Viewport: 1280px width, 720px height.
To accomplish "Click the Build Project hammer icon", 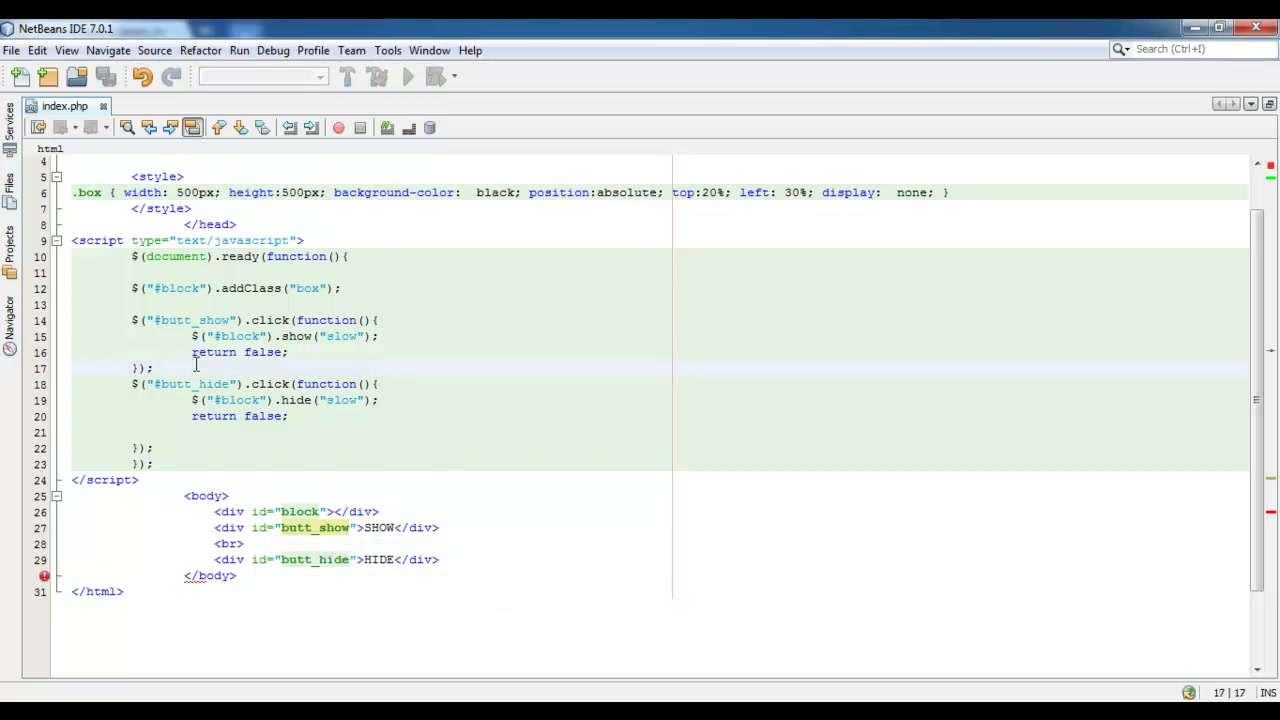I will pyautogui.click(x=347, y=76).
